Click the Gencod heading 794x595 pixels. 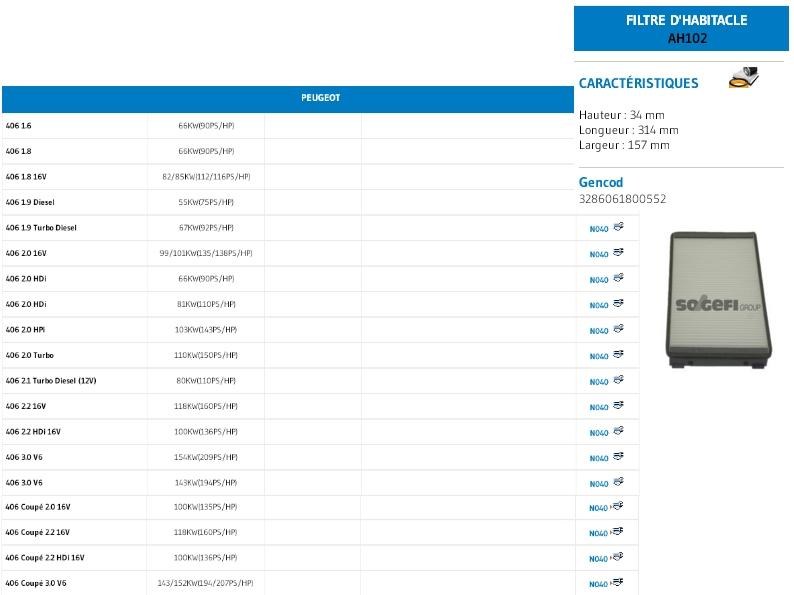click(601, 182)
